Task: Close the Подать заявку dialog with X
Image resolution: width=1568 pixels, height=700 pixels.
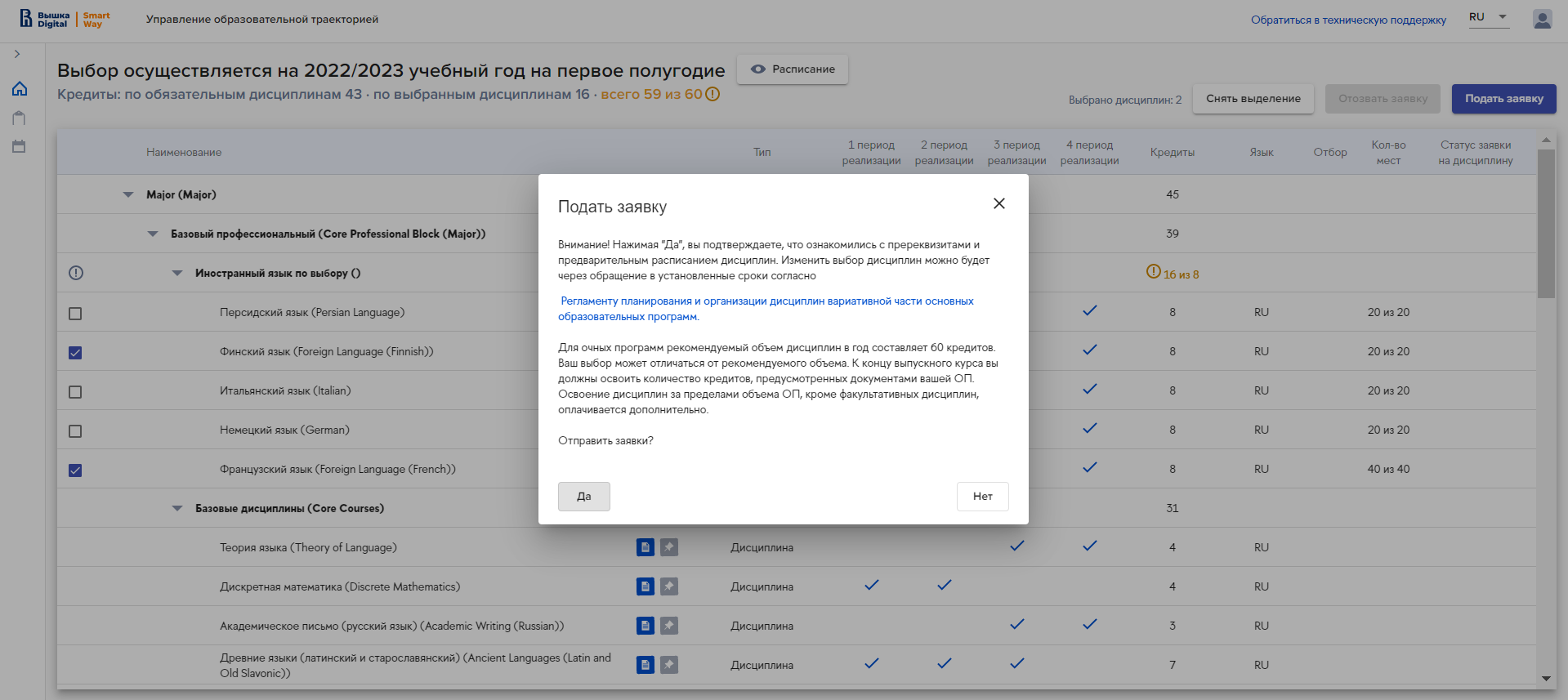Action: 998,203
